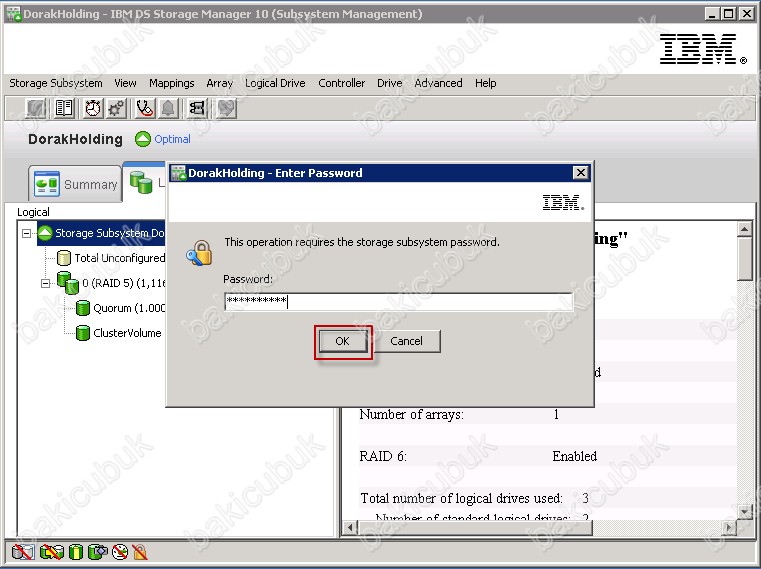The width and height of the screenshot is (761, 569).
Task: Click scroll down arrow in properties pane
Action: pos(744,511)
